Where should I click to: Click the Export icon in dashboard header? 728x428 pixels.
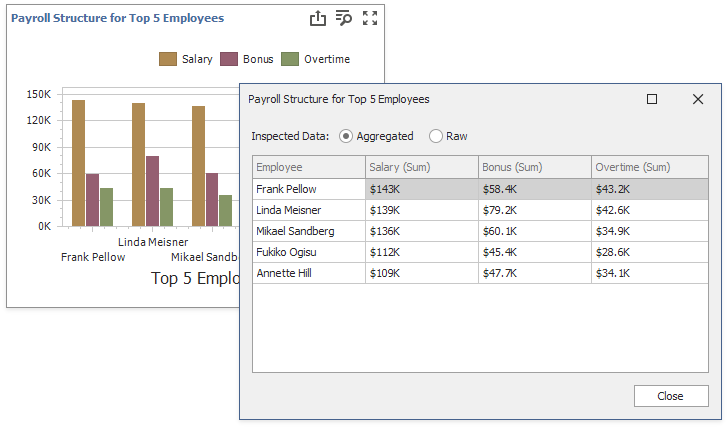pos(318,18)
